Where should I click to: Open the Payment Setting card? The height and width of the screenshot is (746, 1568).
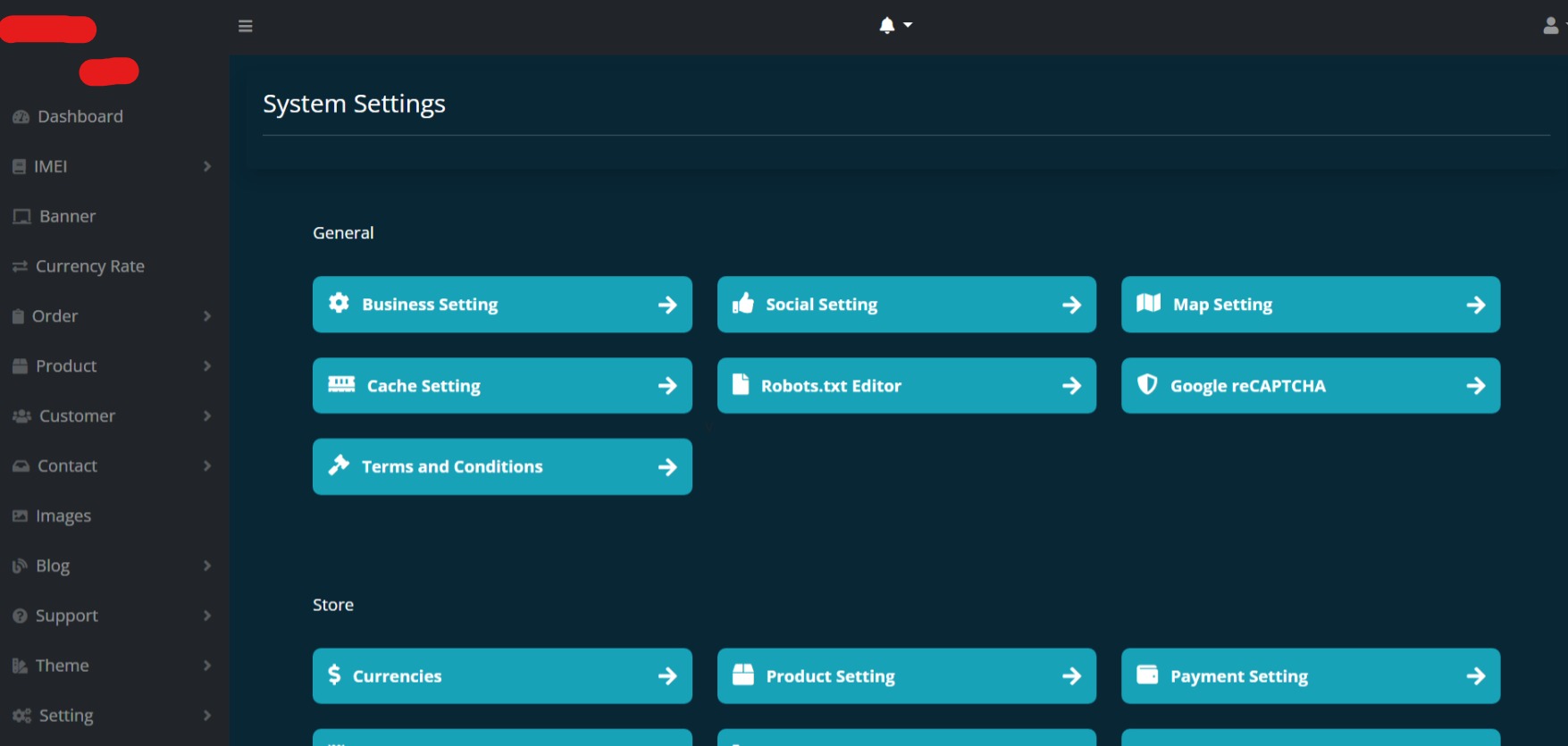pos(1311,676)
